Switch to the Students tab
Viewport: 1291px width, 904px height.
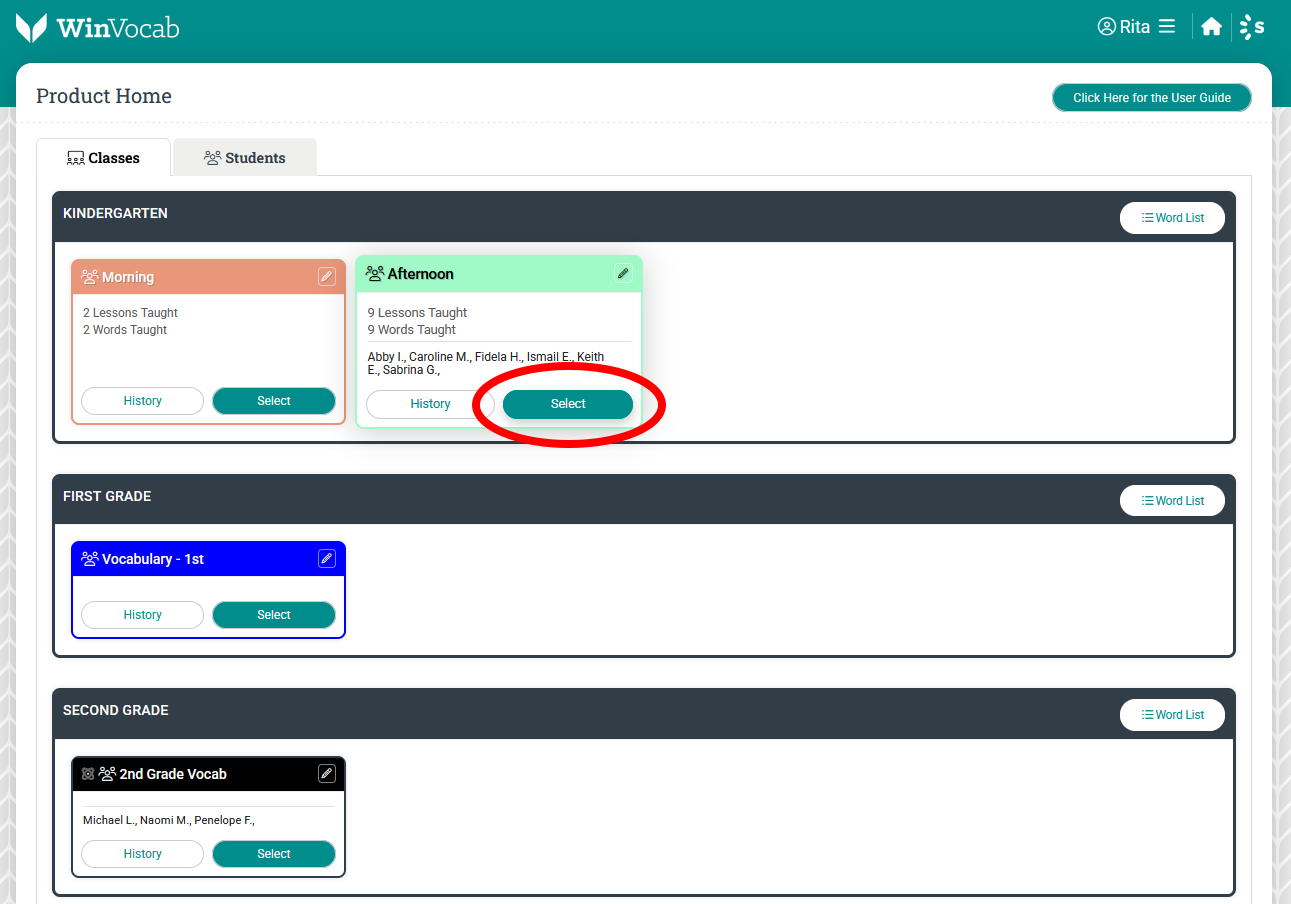click(245, 158)
